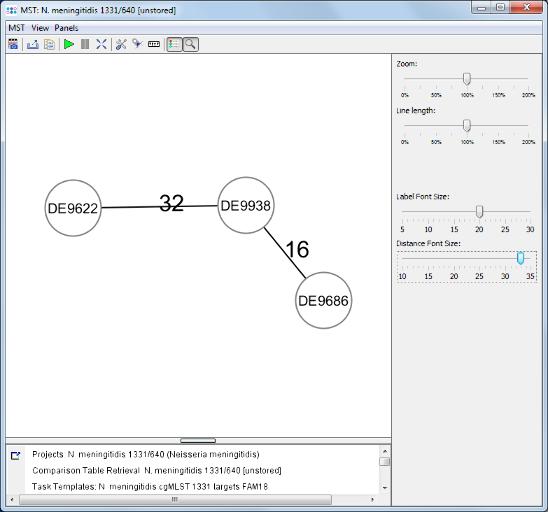Click the Distance Font Size slider handle
The image size is (548, 512).
[x=520, y=258]
